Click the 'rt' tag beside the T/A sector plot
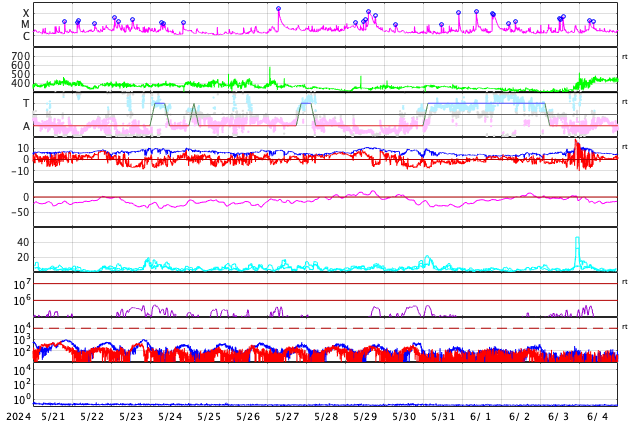 [625, 102]
